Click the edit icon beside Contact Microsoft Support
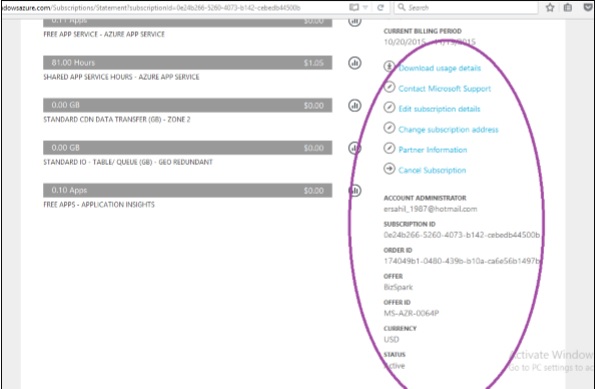This screenshot has height=389, width=595. click(389, 87)
